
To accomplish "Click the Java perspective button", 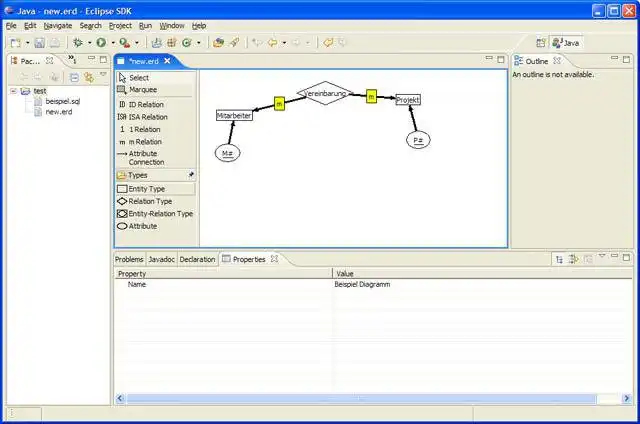I will 566,43.
